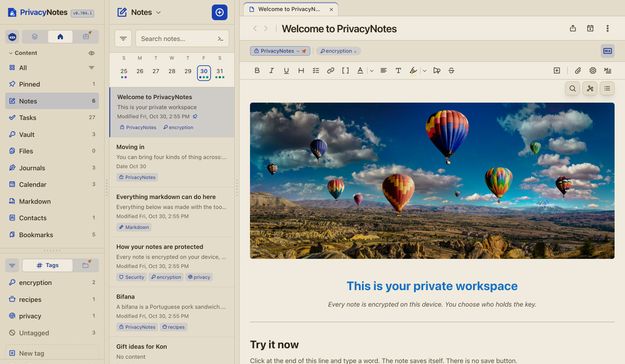
Task: Close the Welcome to PrivacyNotes tab
Action: tap(331, 9)
